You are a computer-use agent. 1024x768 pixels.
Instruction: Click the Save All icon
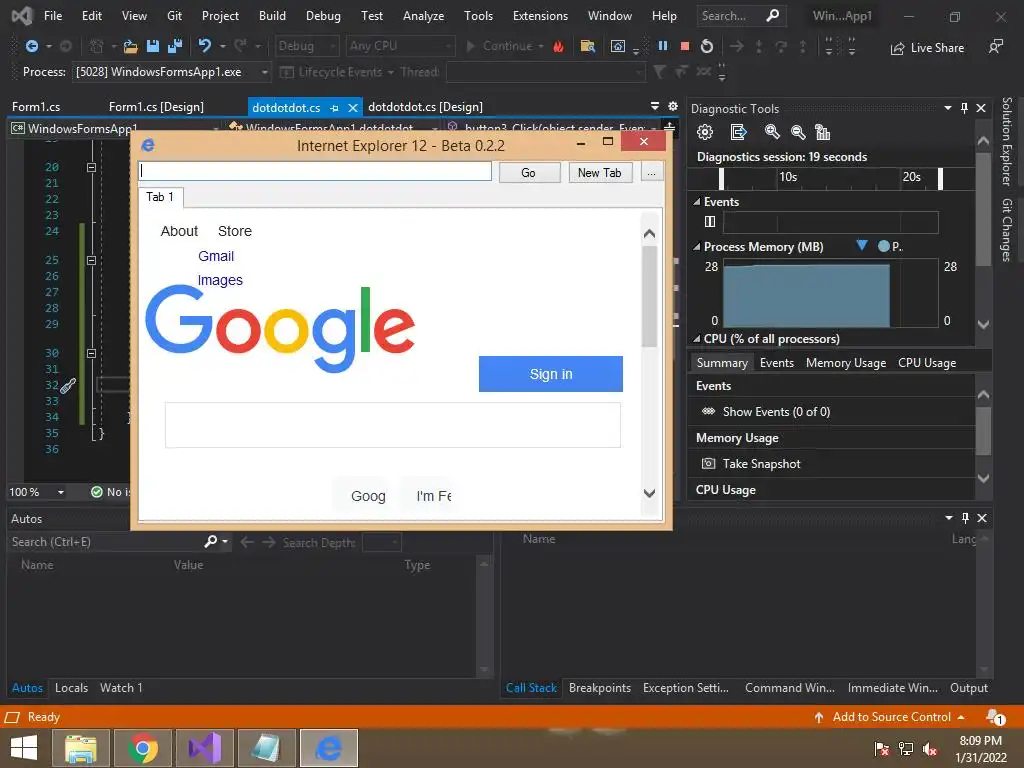point(174,46)
